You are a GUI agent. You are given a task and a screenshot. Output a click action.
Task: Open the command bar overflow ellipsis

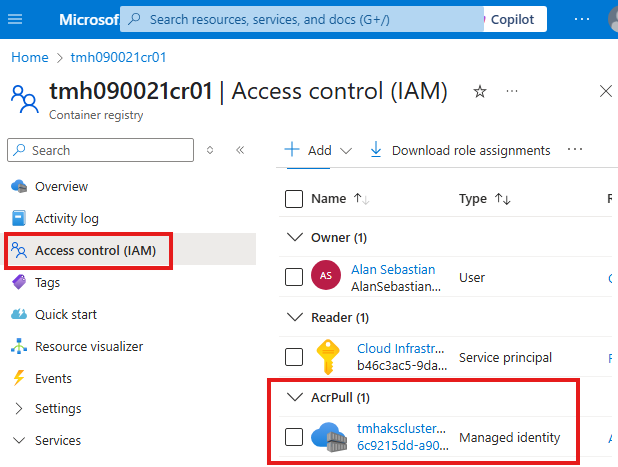point(575,149)
